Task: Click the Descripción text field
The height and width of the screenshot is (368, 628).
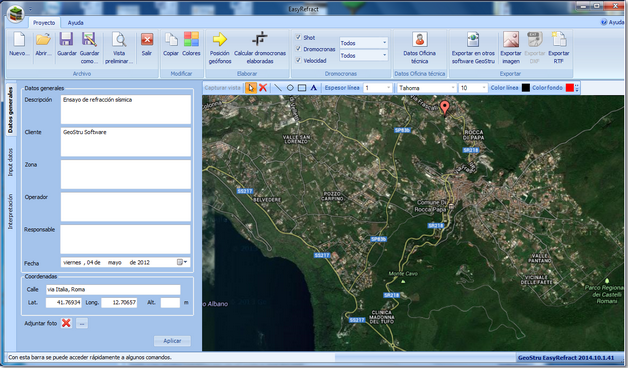Action: point(126,109)
